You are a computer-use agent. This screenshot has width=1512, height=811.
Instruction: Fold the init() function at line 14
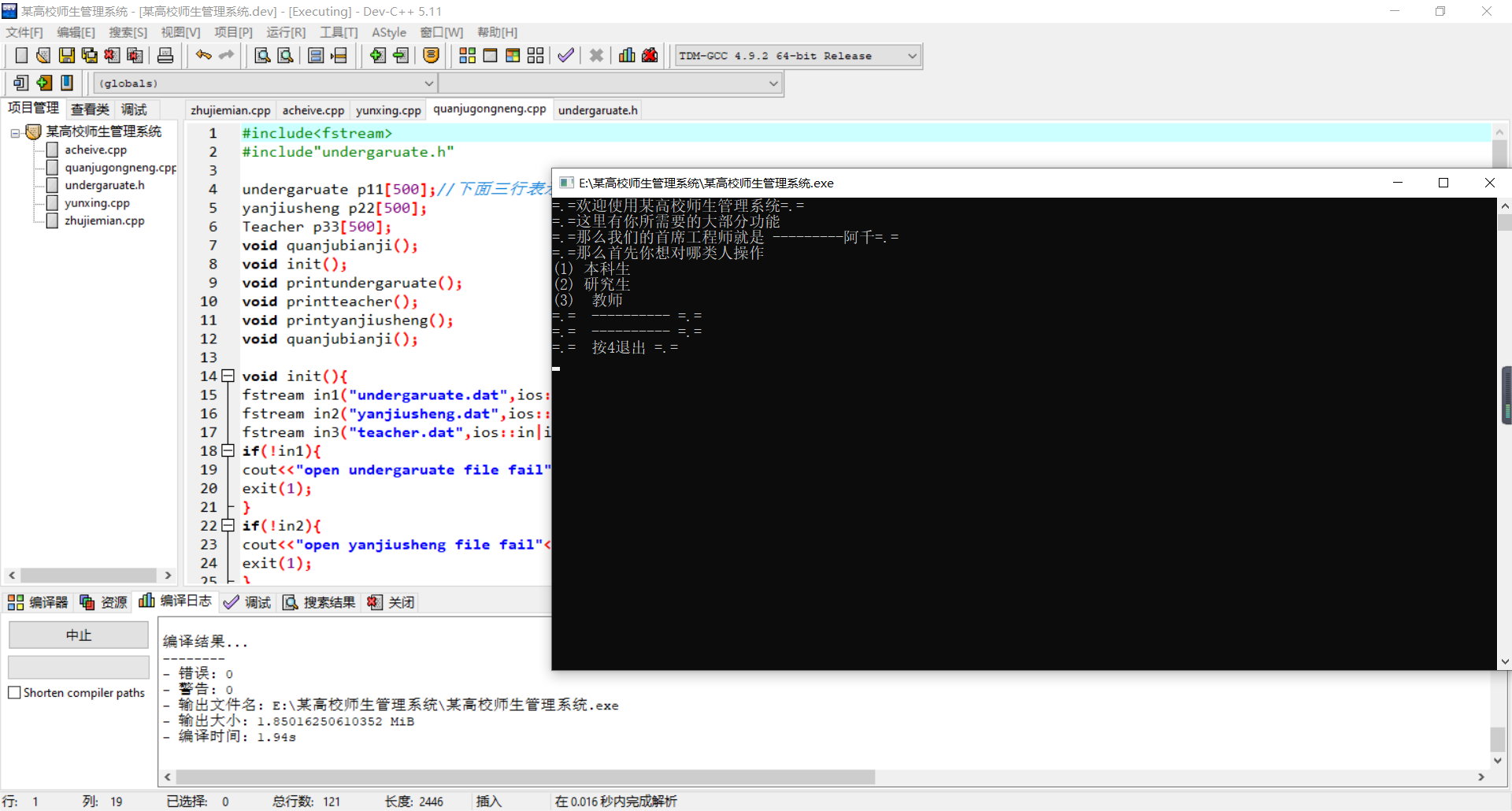click(x=228, y=376)
